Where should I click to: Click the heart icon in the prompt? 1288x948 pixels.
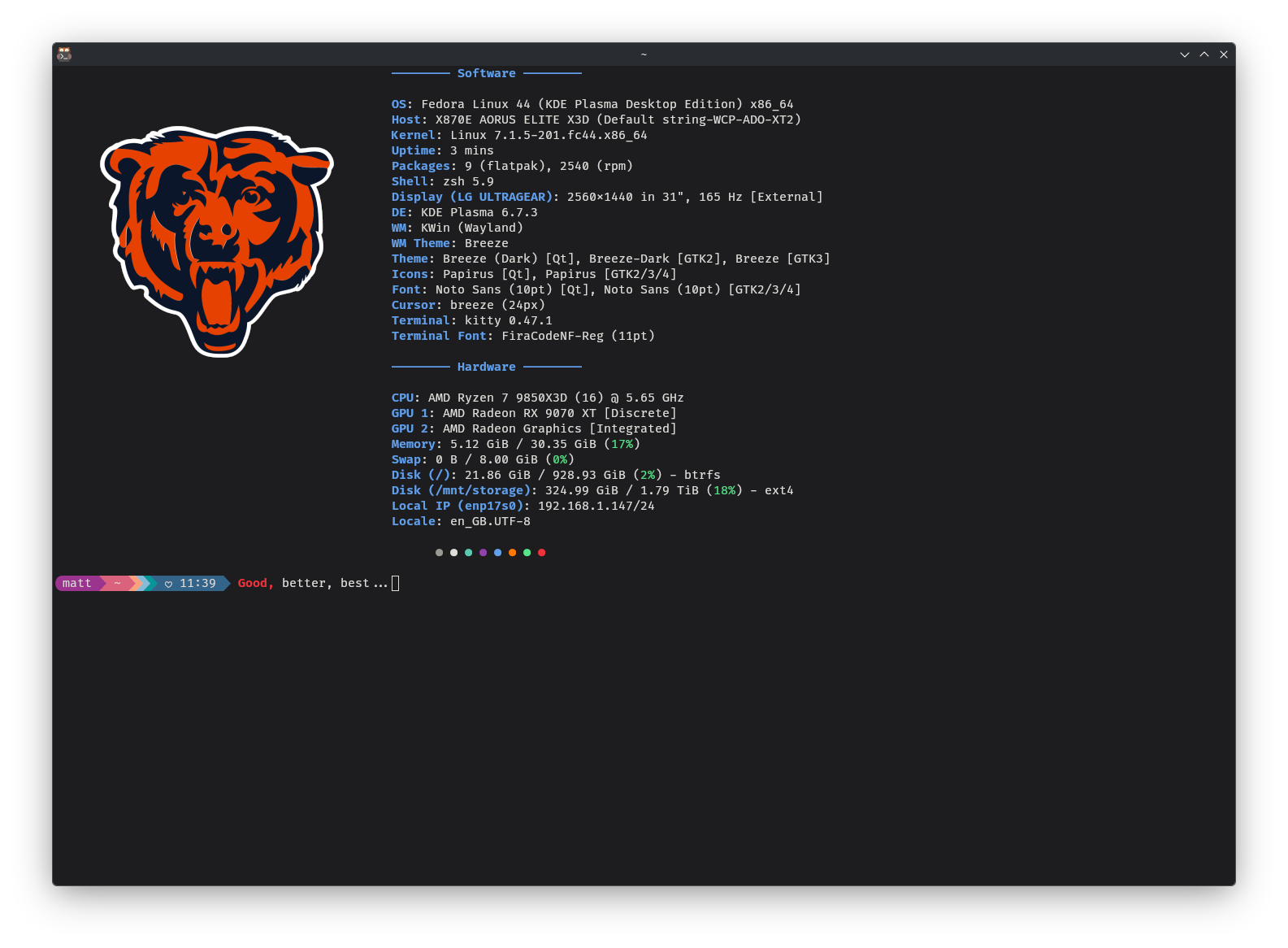tap(168, 584)
